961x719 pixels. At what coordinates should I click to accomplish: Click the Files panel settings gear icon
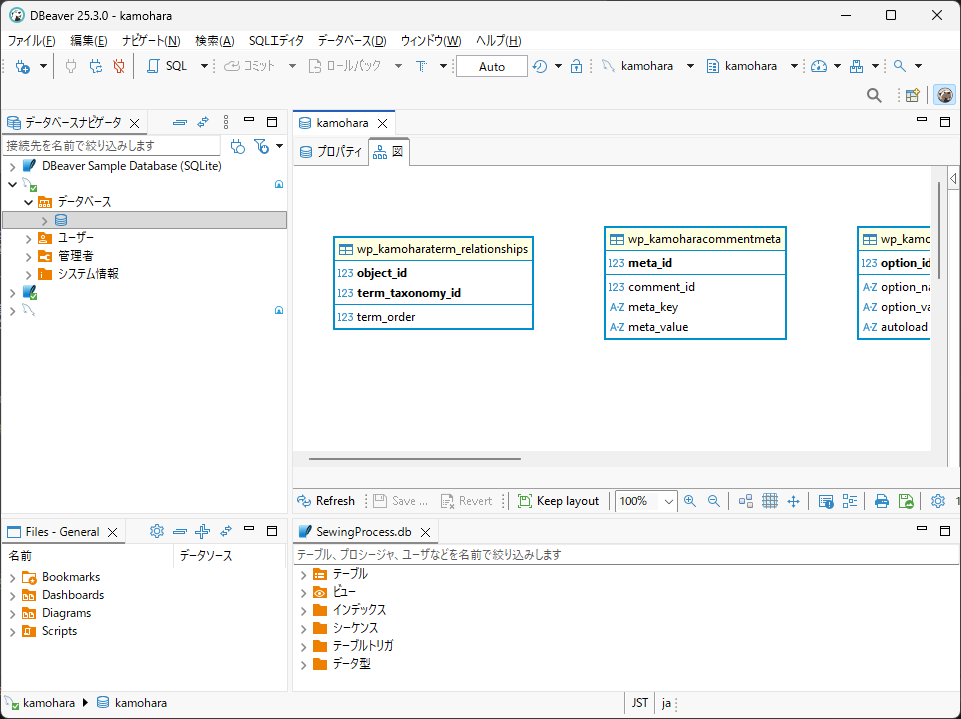[156, 531]
